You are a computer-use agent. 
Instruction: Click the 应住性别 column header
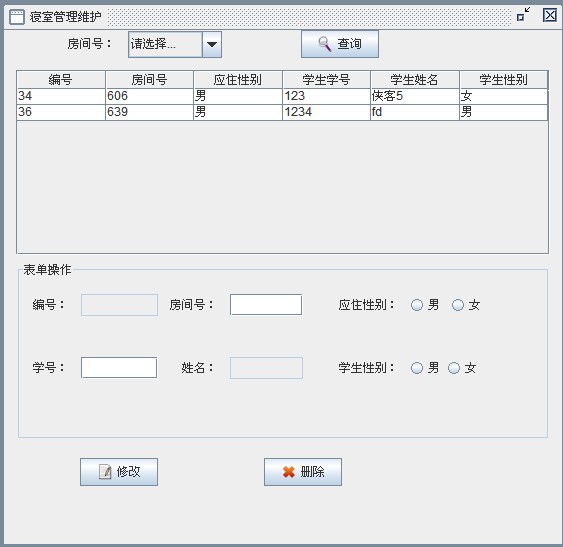[x=238, y=79]
